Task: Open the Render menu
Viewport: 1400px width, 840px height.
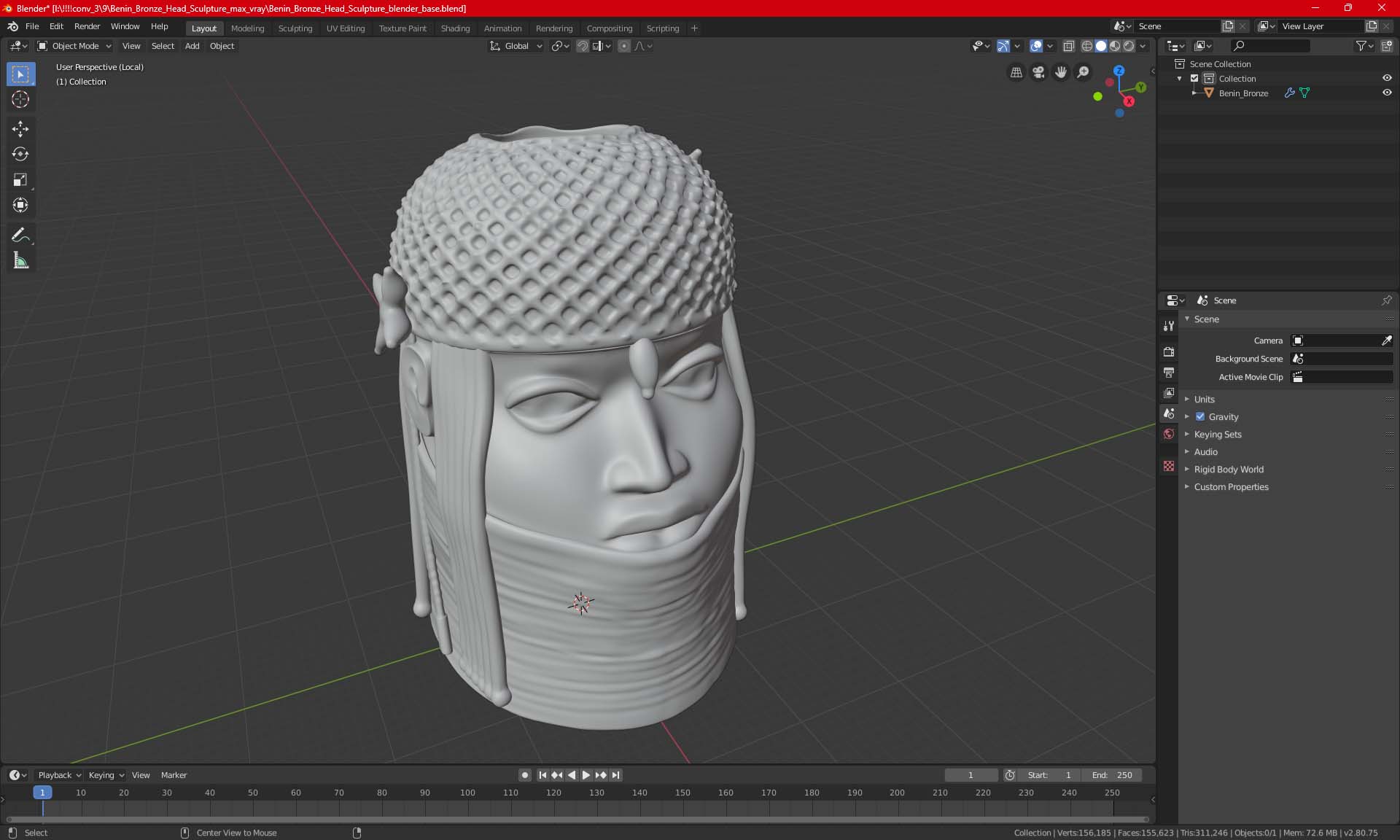Action: pos(87,26)
